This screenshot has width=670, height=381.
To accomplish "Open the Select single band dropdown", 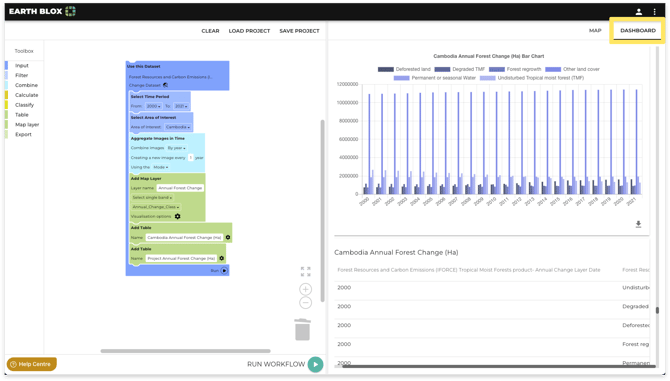I will click(x=152, y=197).
